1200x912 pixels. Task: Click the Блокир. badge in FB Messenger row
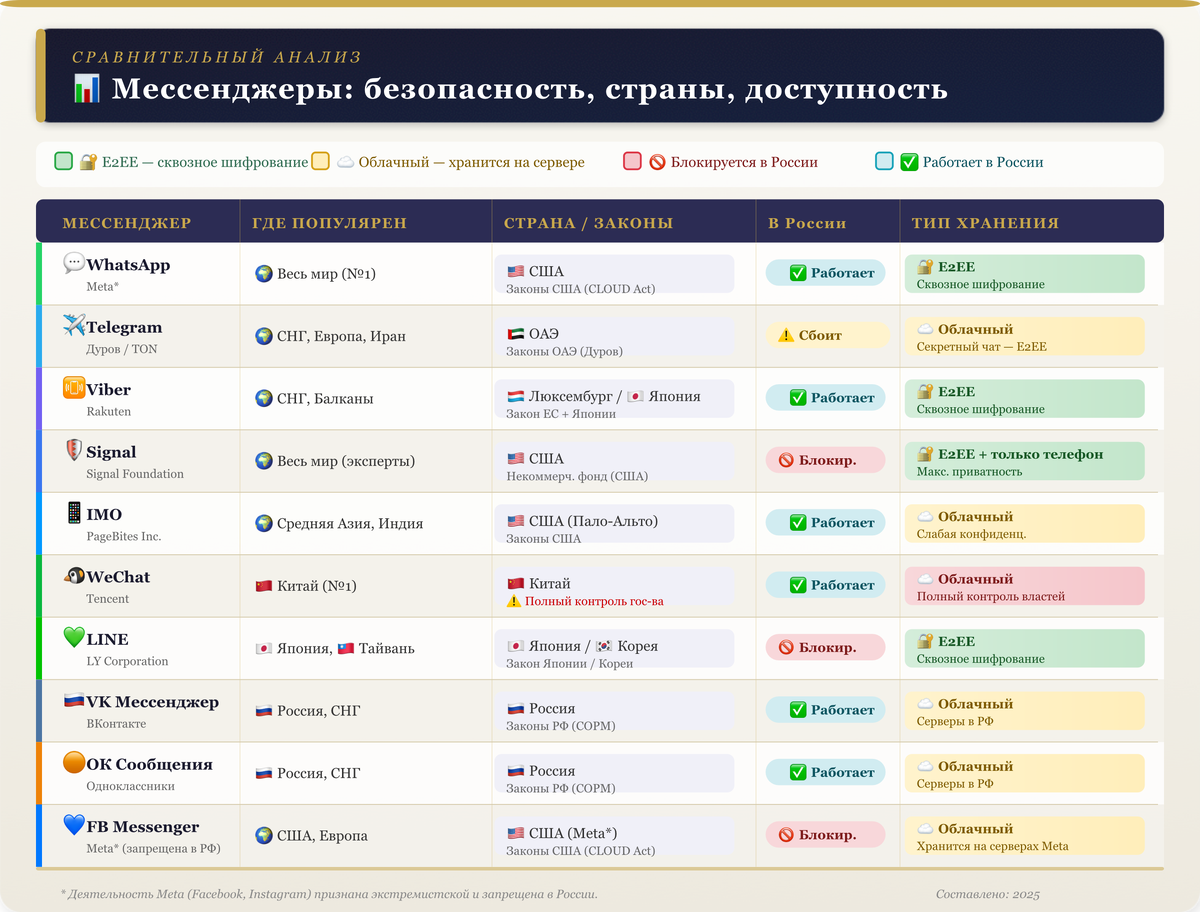coord(826,835)
